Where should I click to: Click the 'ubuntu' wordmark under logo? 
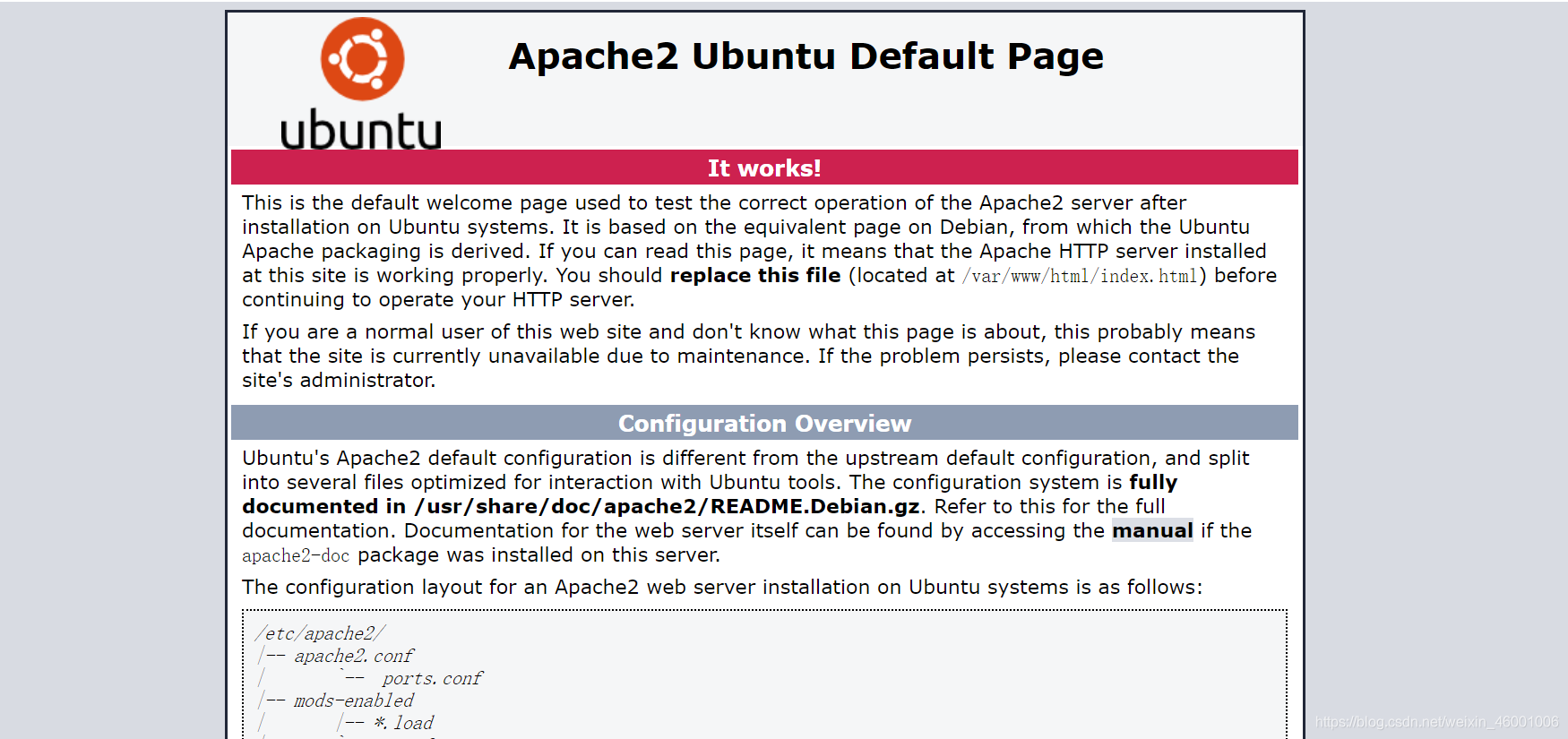pyautogui.click(x=361, y=130)
